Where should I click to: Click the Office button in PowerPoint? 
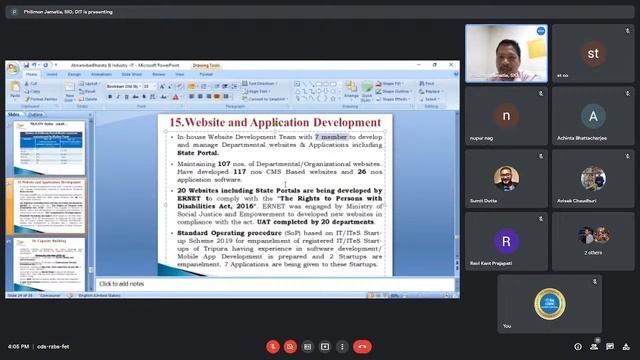click(13, 69)
